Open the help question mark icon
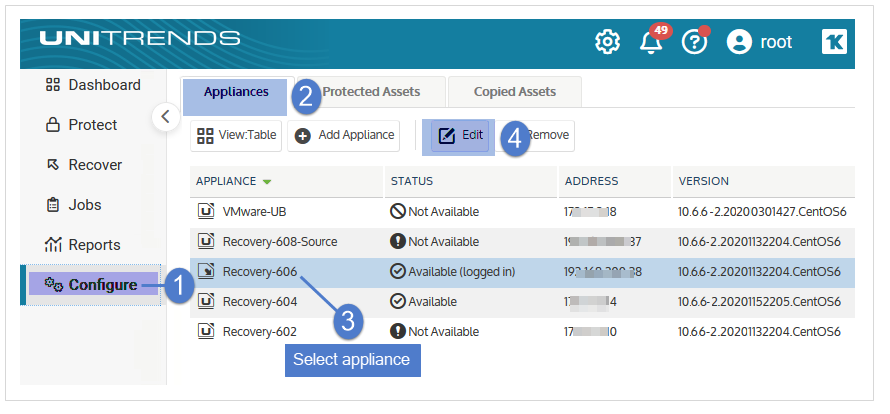Viewport: 890px width, 414px height. point(694,43)
